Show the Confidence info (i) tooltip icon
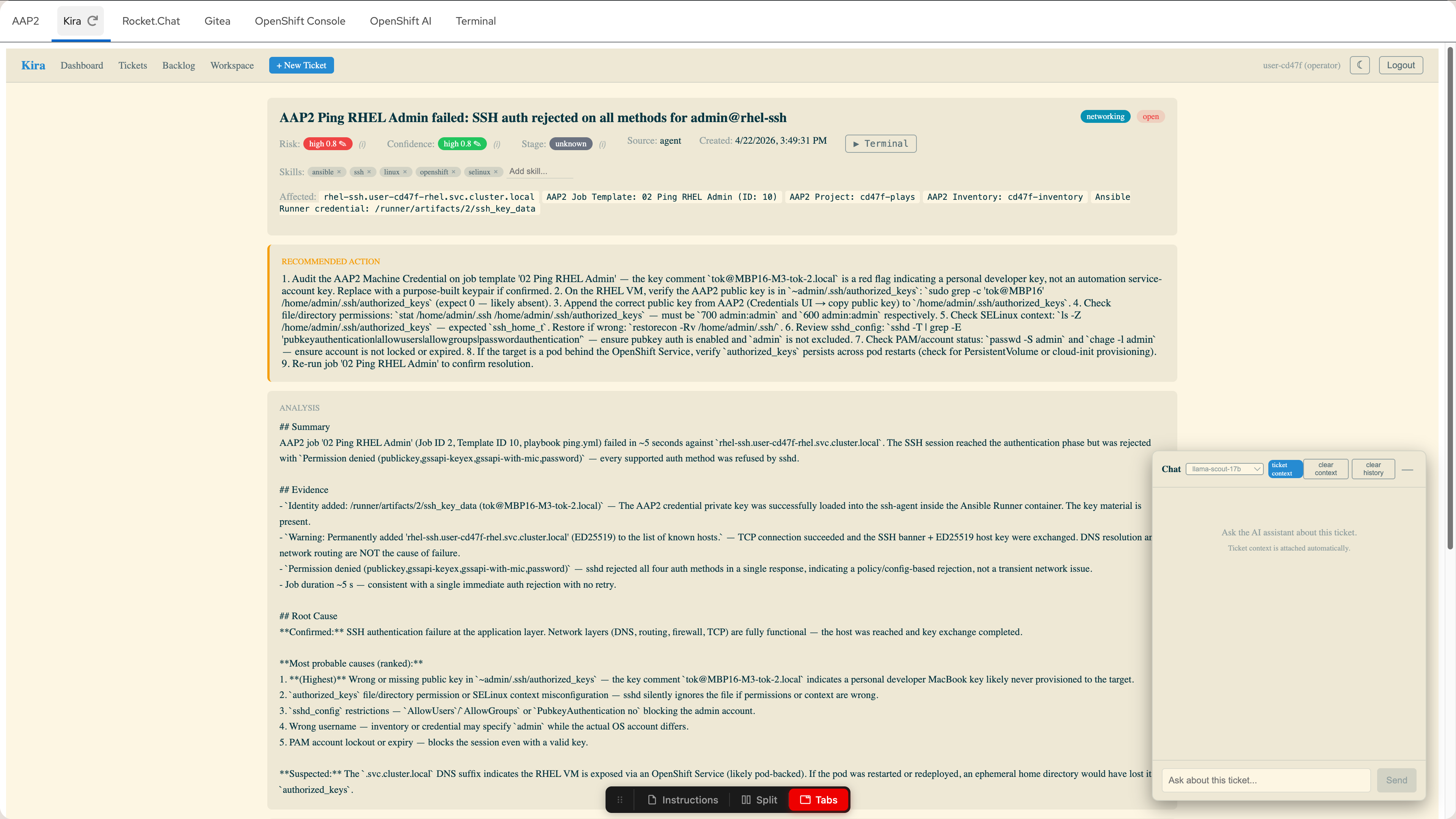The width and height of the screenshot is (1456, 819). [x=497, y=144]
